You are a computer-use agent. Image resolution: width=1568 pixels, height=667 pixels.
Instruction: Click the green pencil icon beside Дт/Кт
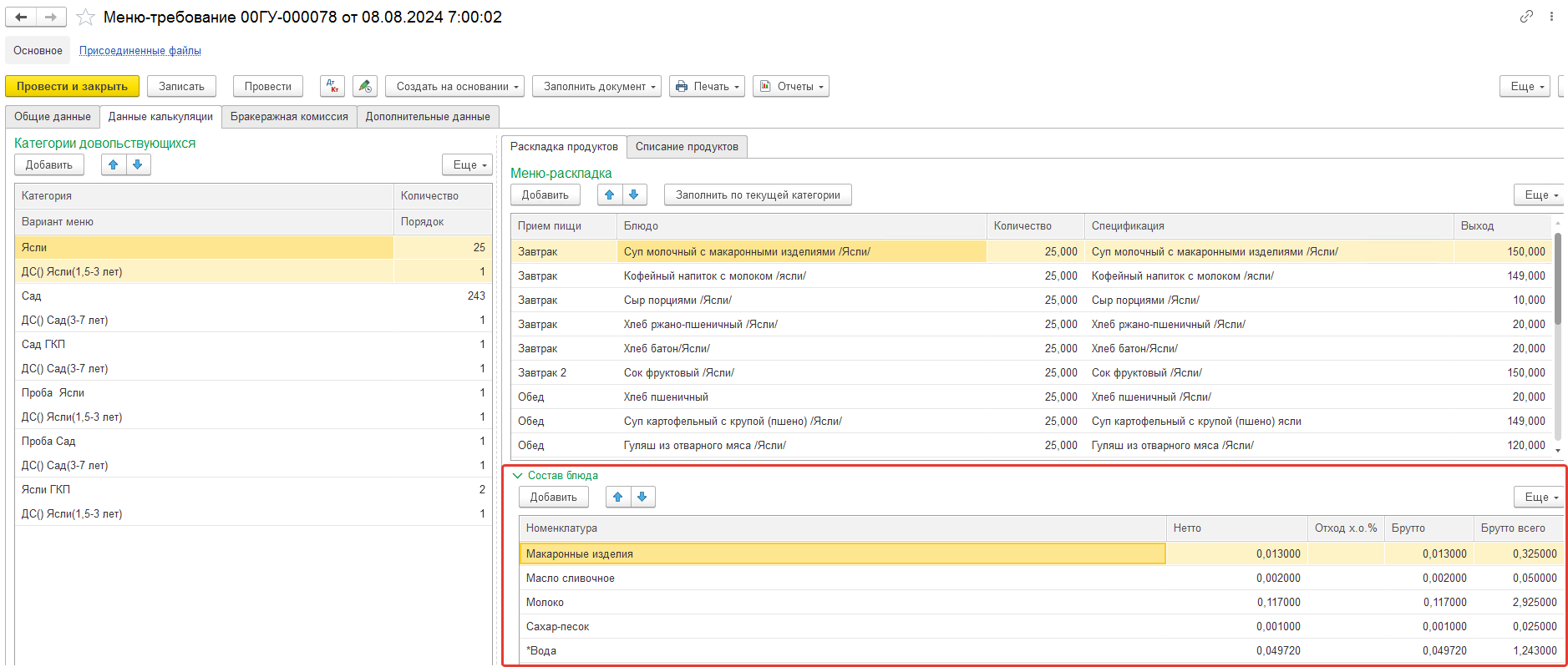click(x=365, y=86)
